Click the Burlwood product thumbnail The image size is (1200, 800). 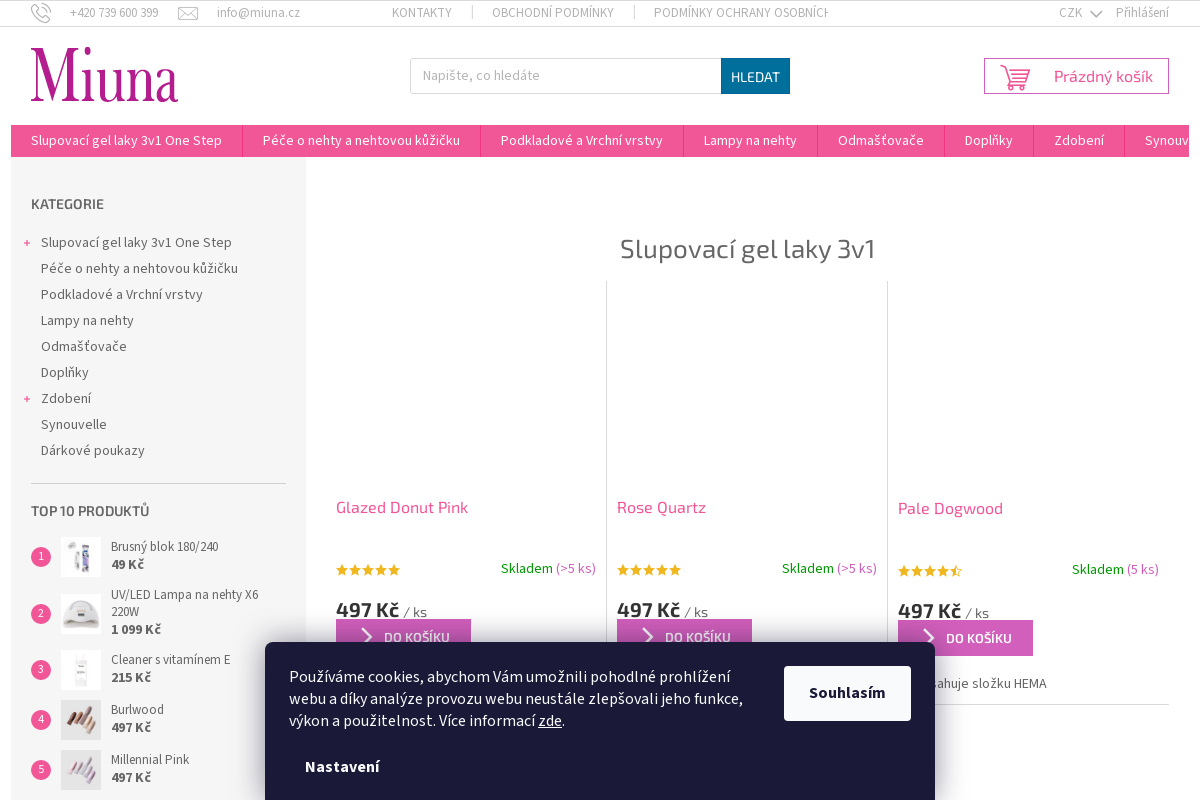click(81, 720)
